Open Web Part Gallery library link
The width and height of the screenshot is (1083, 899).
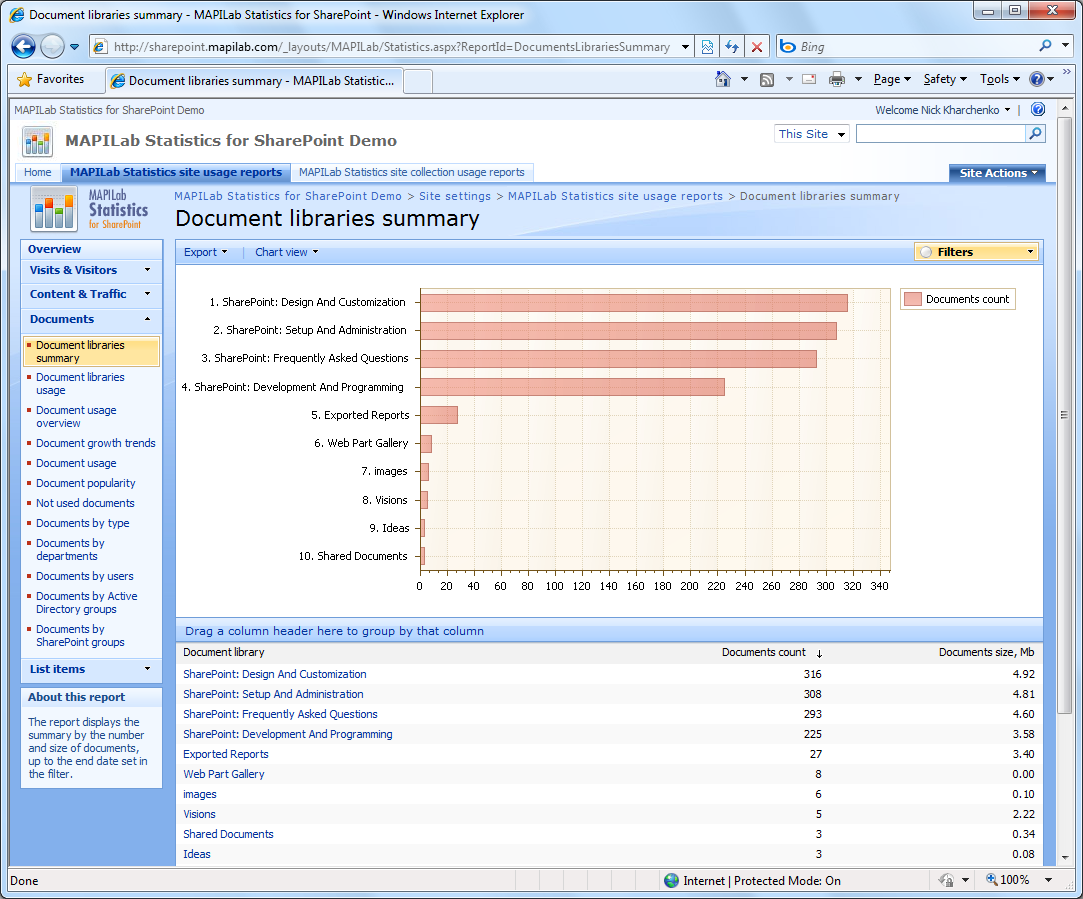click(x=223, y=774)
